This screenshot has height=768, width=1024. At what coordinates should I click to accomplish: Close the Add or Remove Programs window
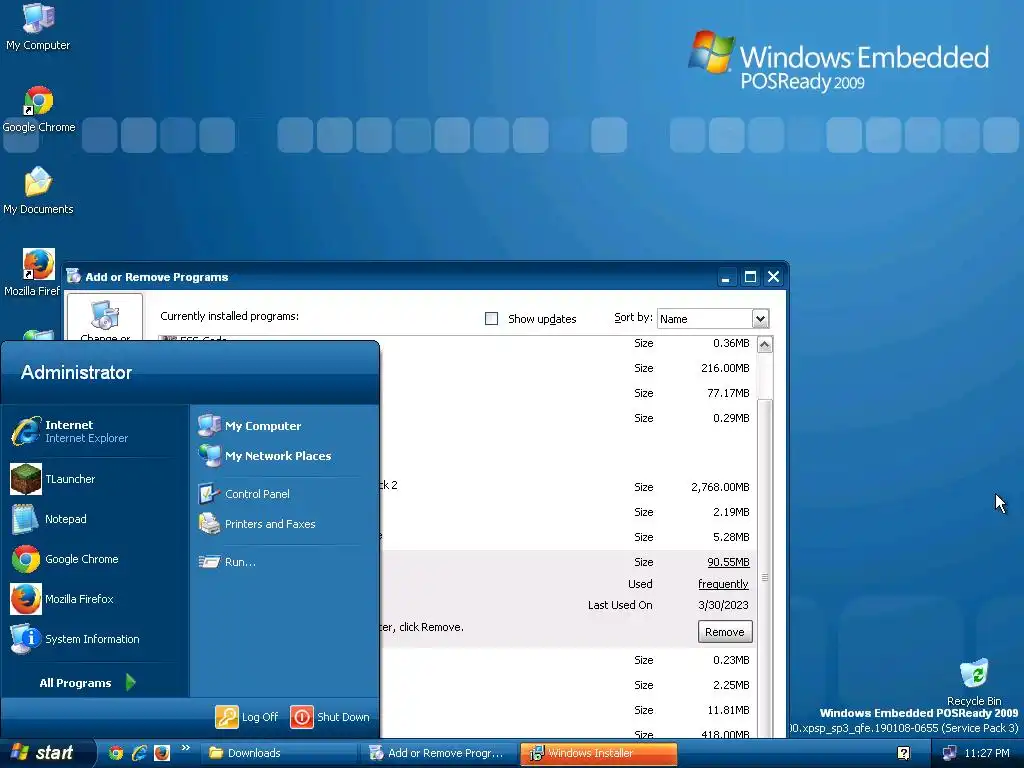(x=774, y=277)
